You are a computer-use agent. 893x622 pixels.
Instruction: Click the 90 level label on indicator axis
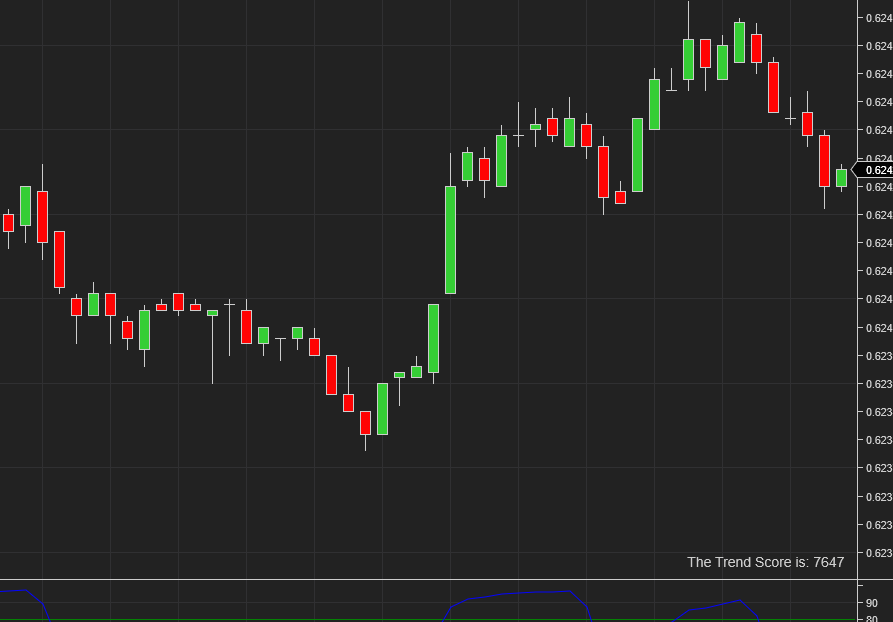coord(871,603)
